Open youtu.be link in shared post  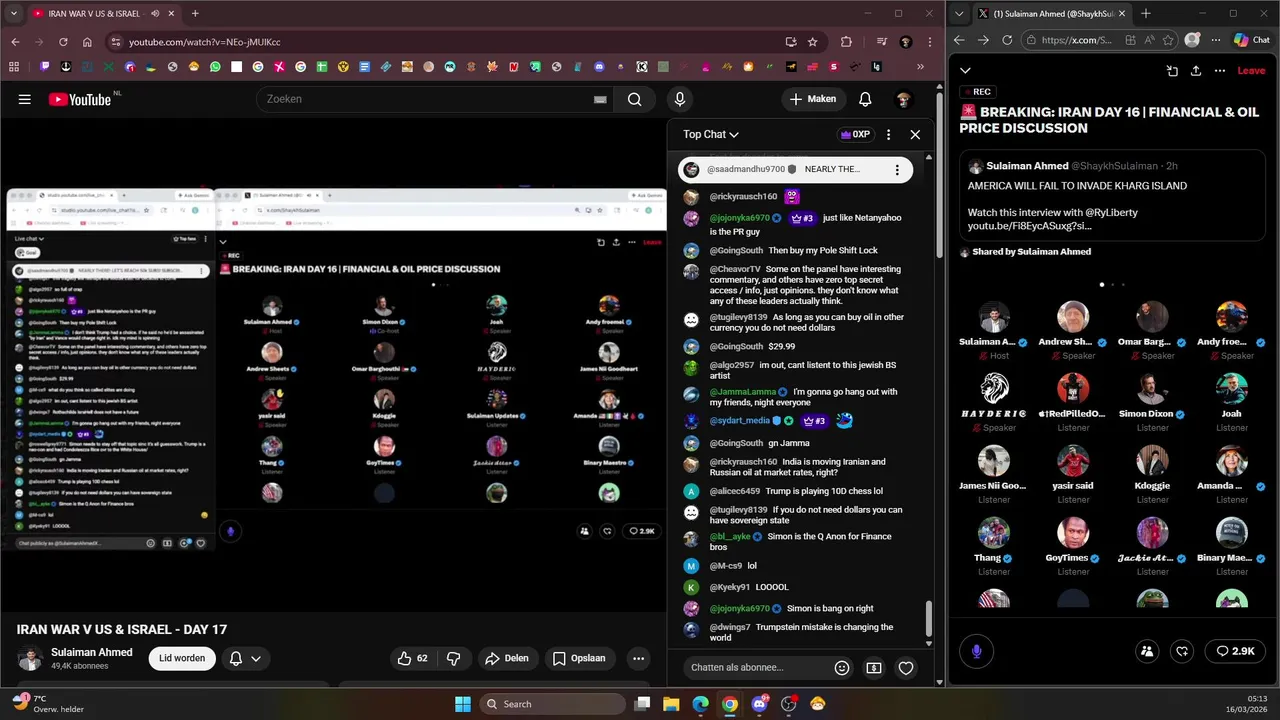(x=1029, y=226)
